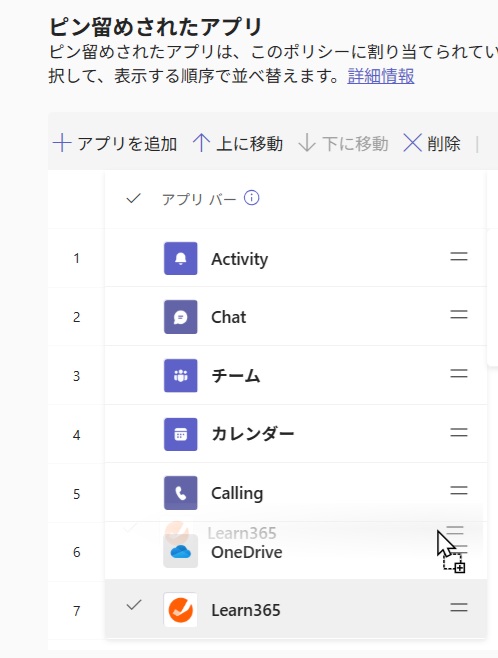Grab the drag handle on Activity row
The width and height of the screenshot is (498, 658).
click(459, 256)
